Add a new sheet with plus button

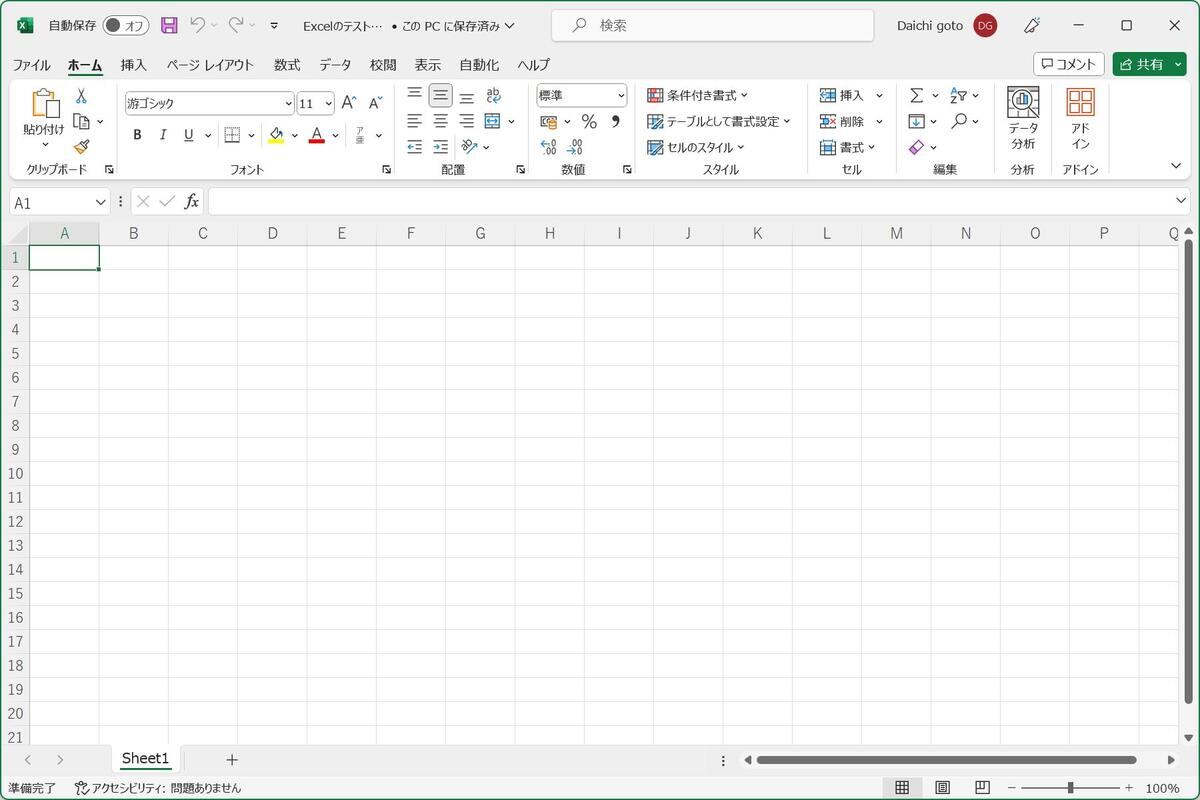(x=232, y=760)
